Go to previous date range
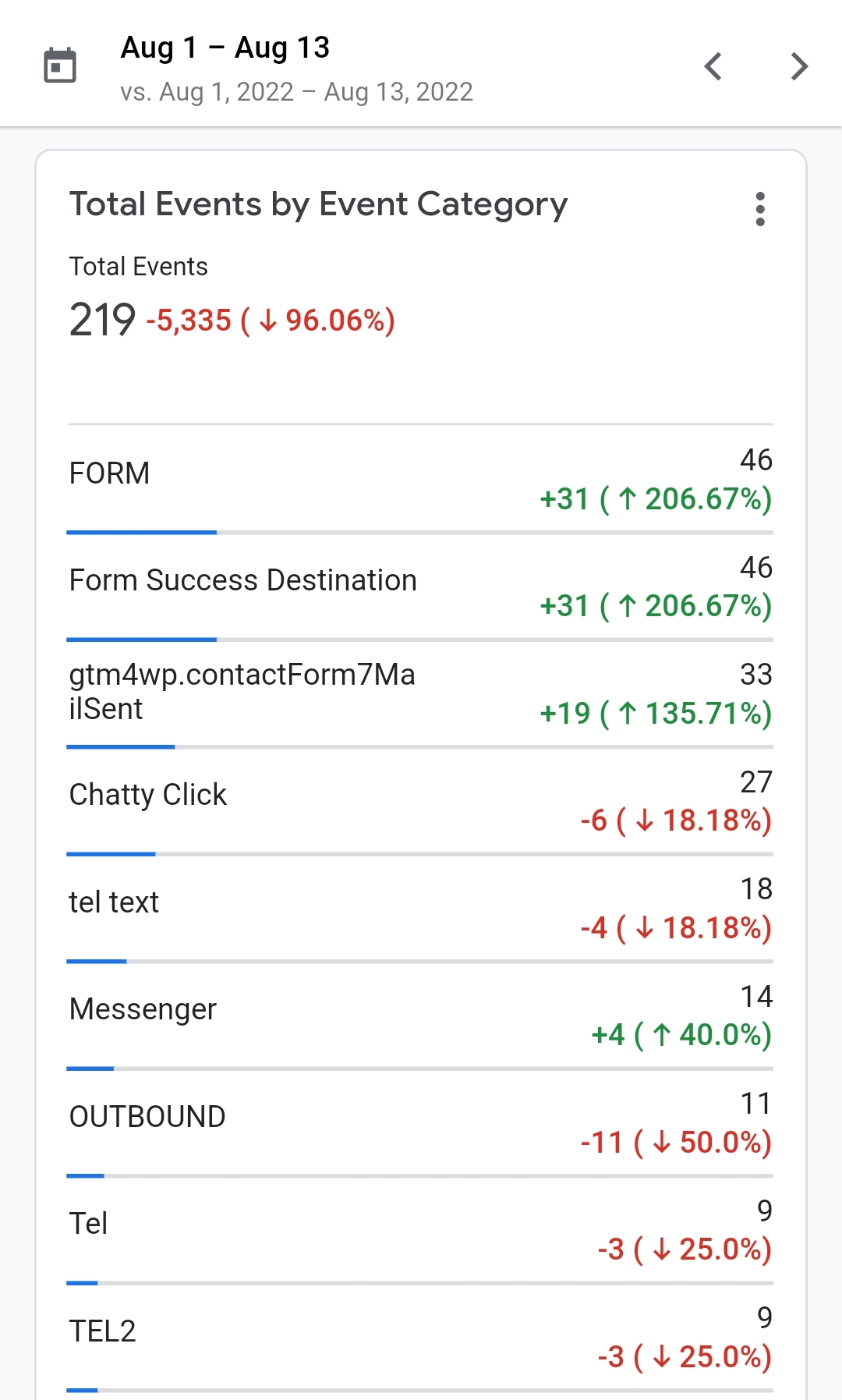This screenshot has width=842, height=1400. tap(713, 66)
